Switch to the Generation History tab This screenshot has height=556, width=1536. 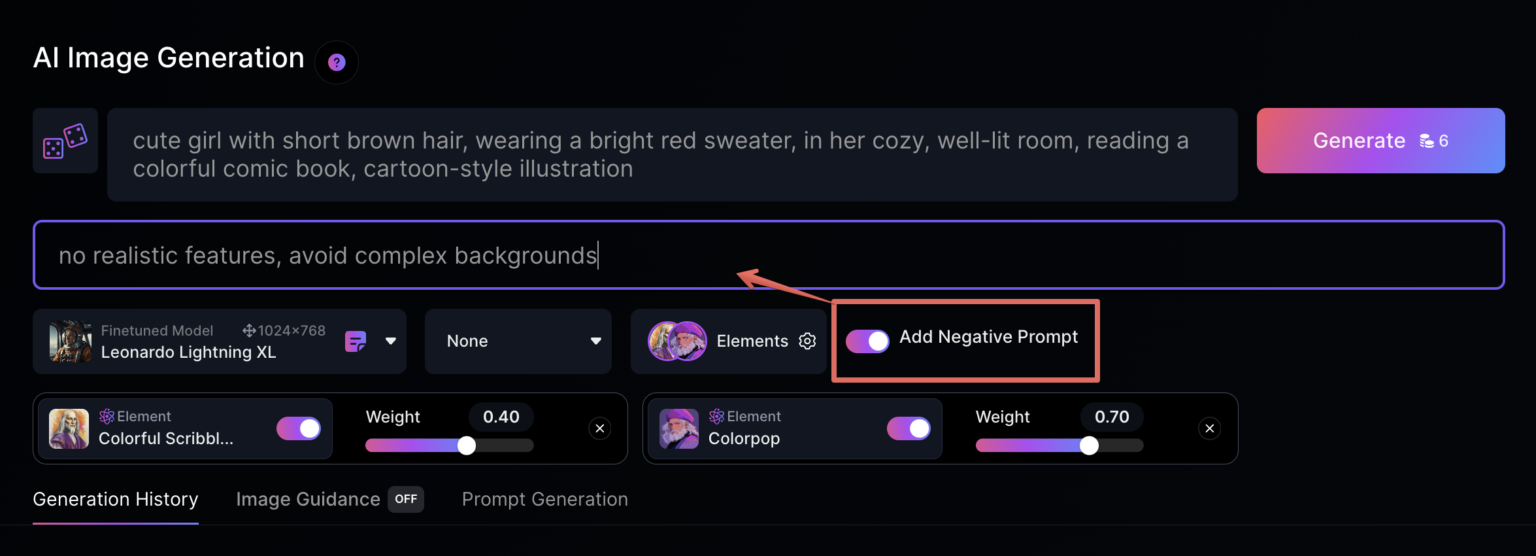[x=115, y=499]
